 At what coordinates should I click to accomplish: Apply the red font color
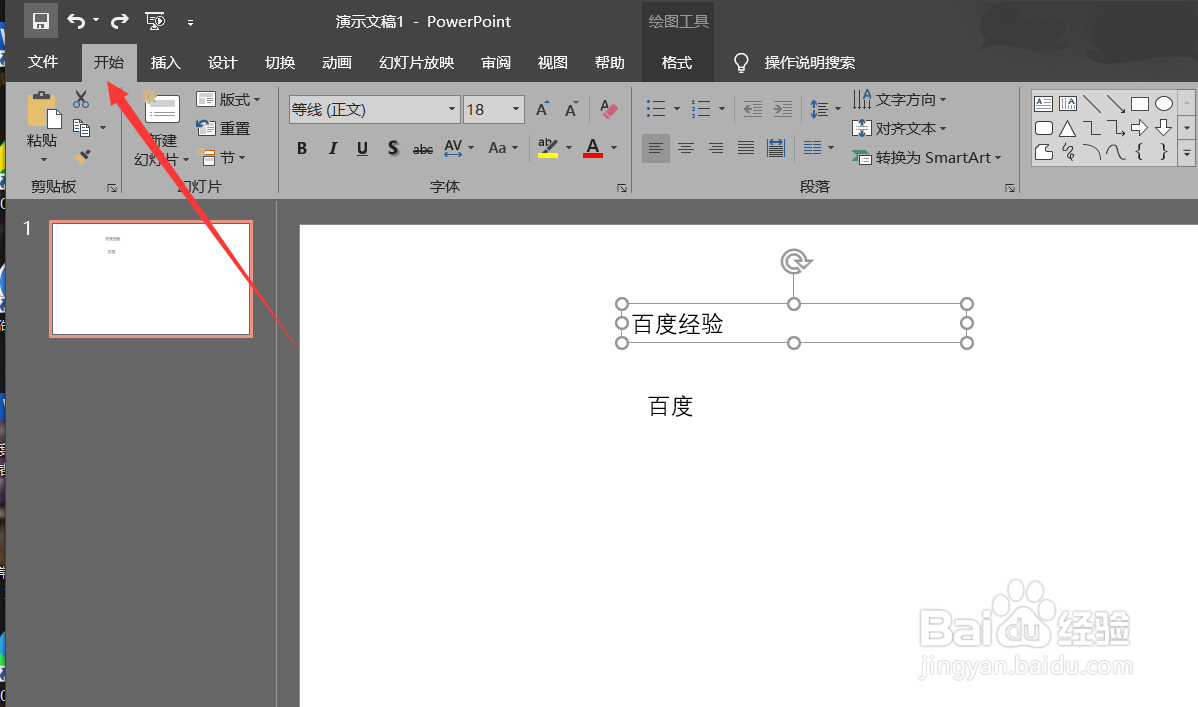click(593, 148)
